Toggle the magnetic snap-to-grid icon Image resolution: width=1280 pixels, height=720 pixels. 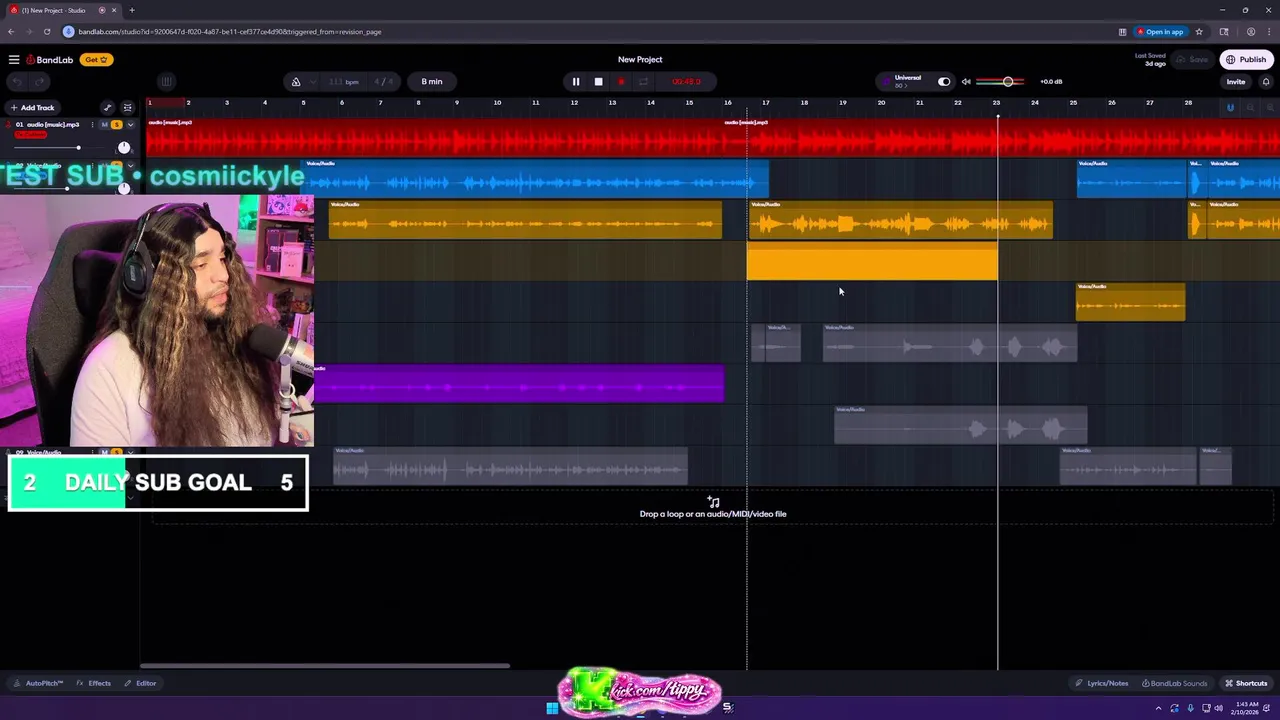point(1230,108)
